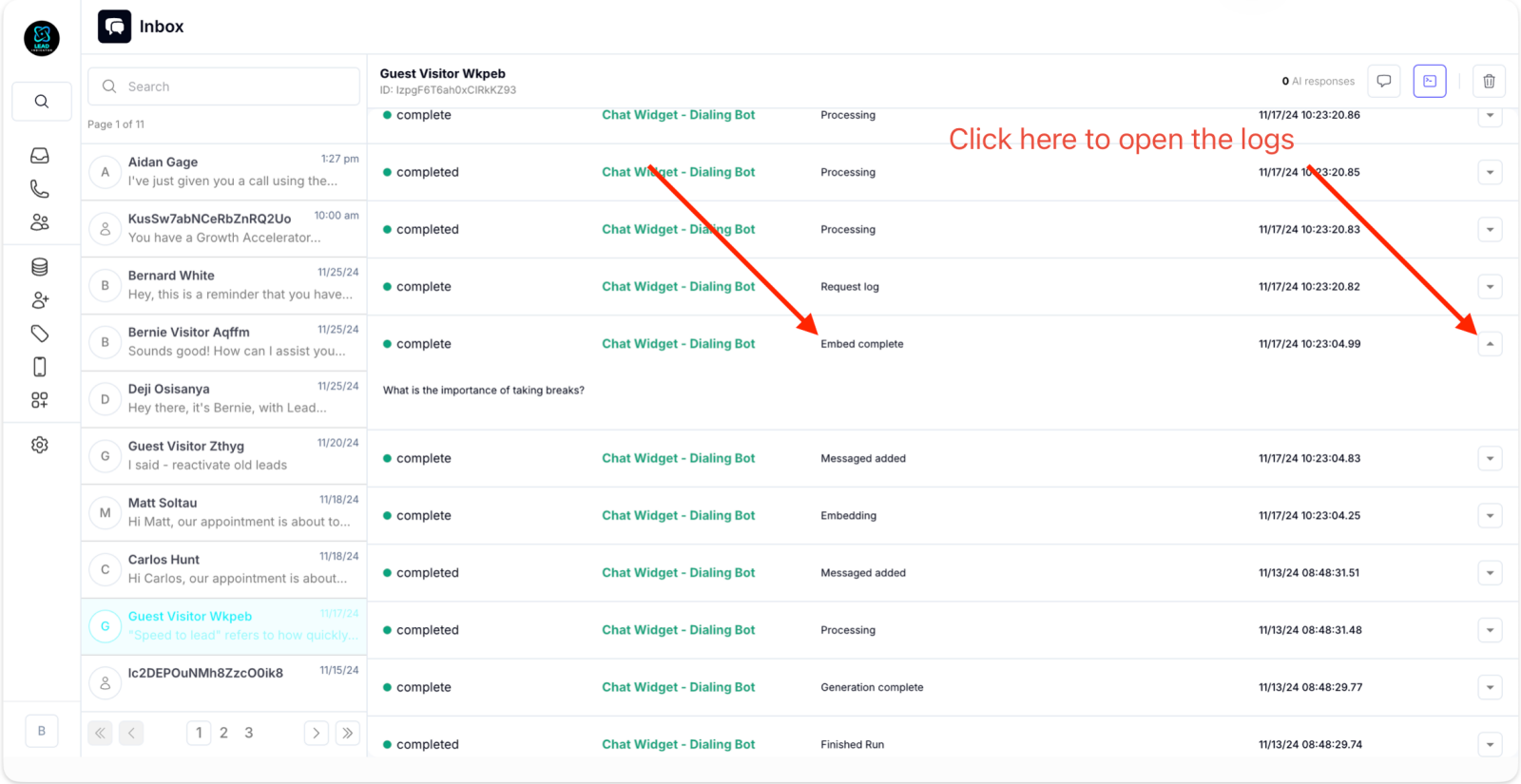The image size is (1521, 784).
Task: Open the Deji Osisanya conversation
Action: pyautogui.click(x=223, y=399)
